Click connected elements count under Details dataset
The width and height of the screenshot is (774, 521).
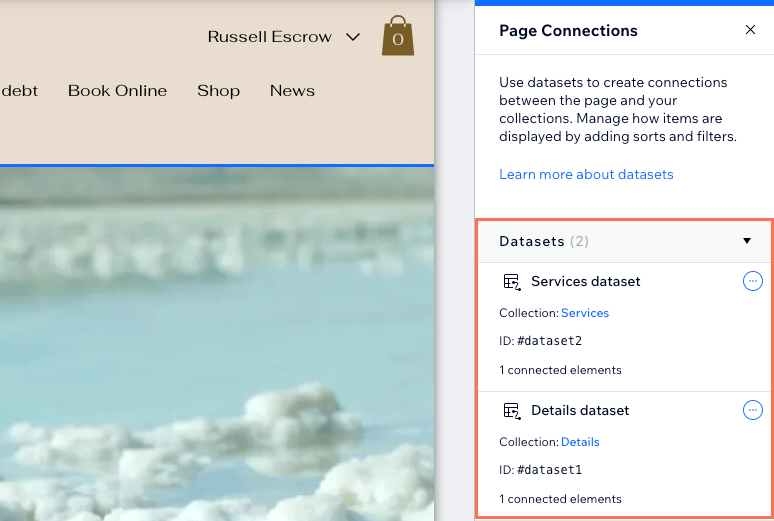pyautogui.click(x=560, y=499)
